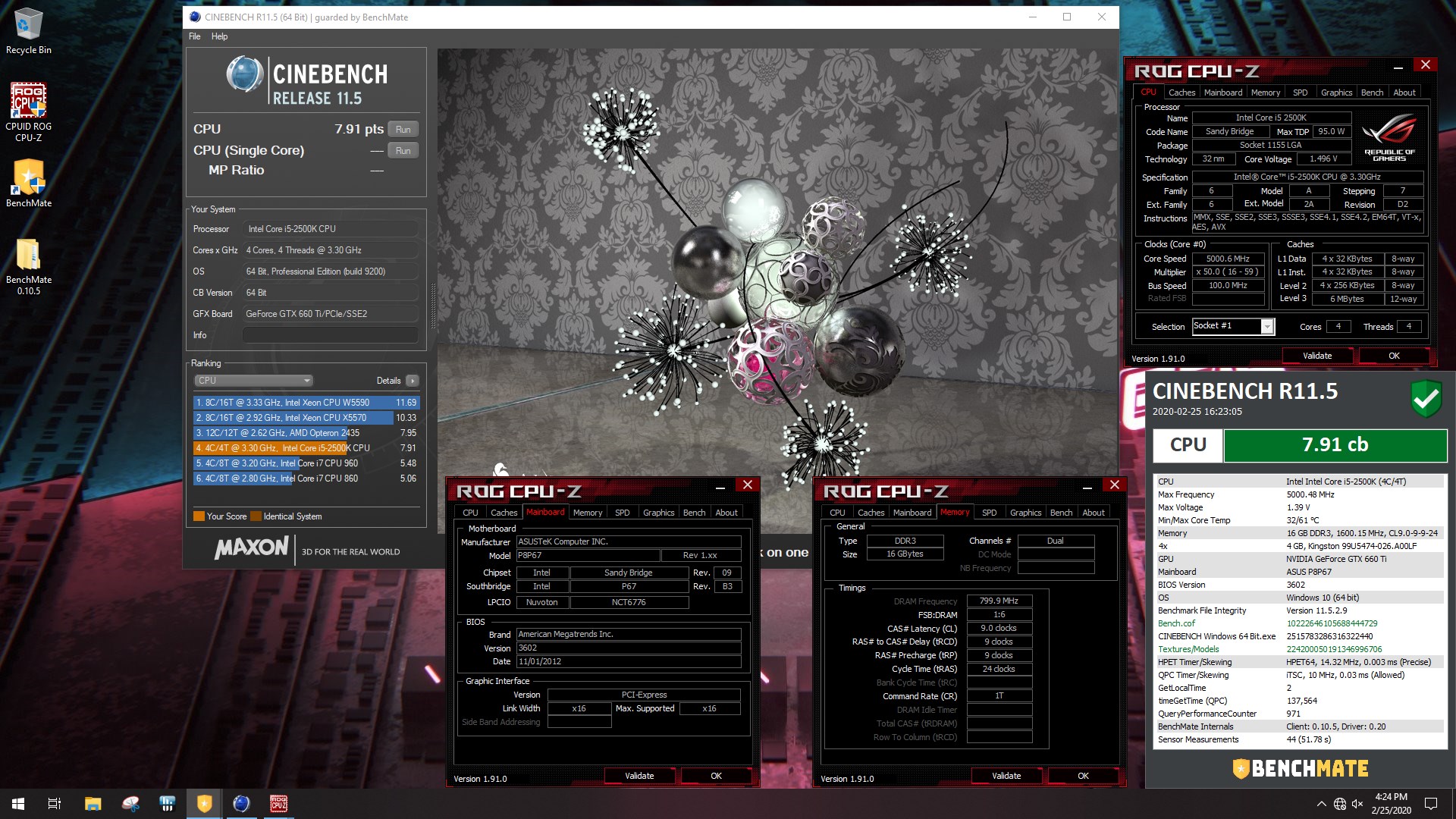The image size is (1456, 819).
Task: Click the ROG CPU-Z taskbar icon
Action: coord(279,804)
